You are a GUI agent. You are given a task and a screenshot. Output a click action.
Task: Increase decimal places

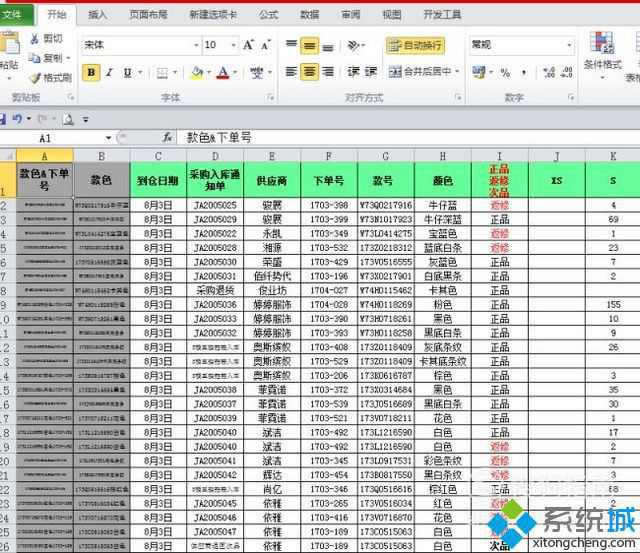(549, 73)
